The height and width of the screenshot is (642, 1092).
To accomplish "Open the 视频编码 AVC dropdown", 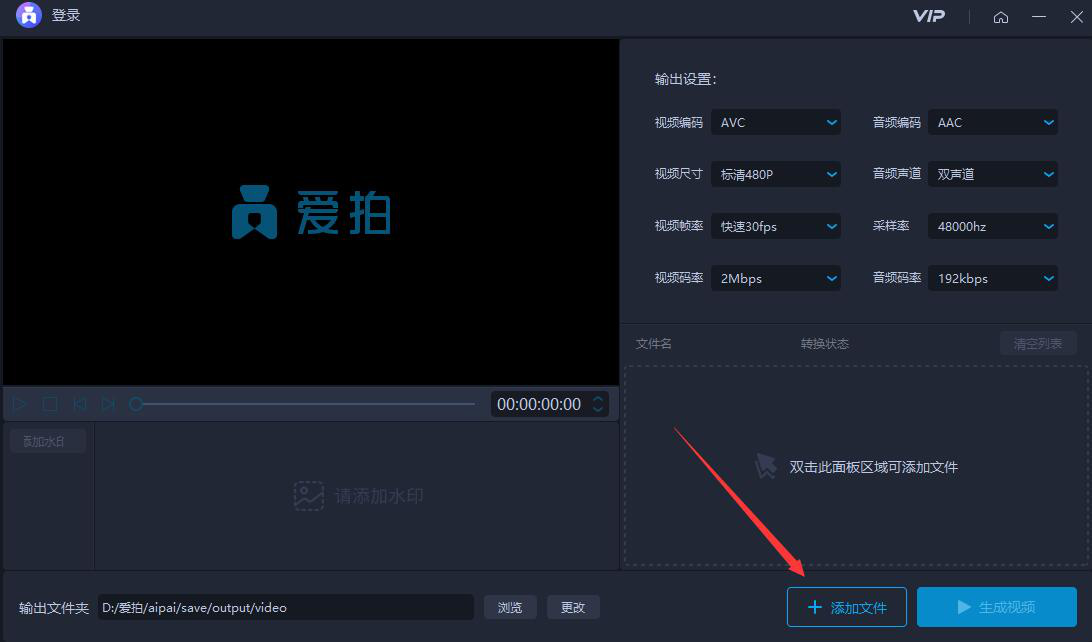I will point(776,123).
